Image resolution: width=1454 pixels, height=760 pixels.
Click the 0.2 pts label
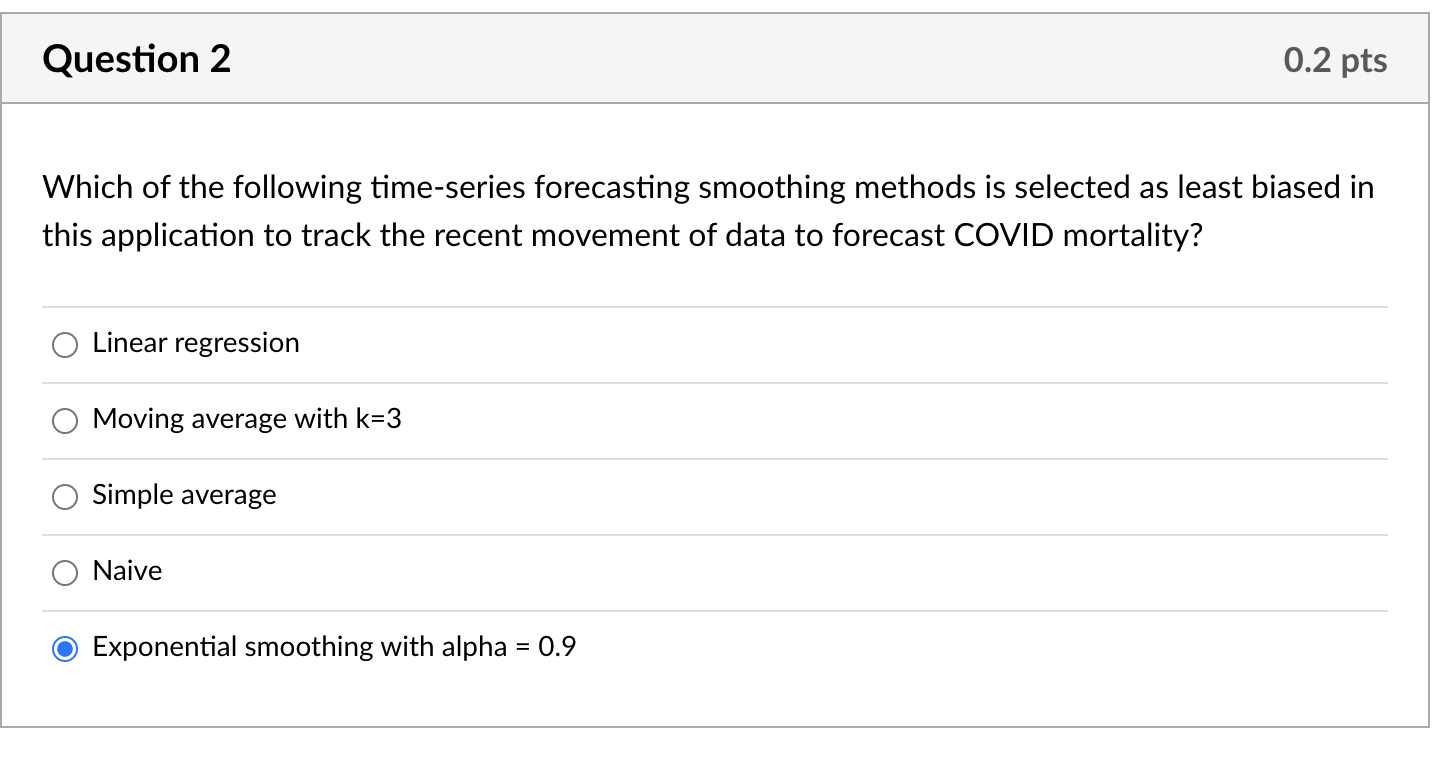1334,60
